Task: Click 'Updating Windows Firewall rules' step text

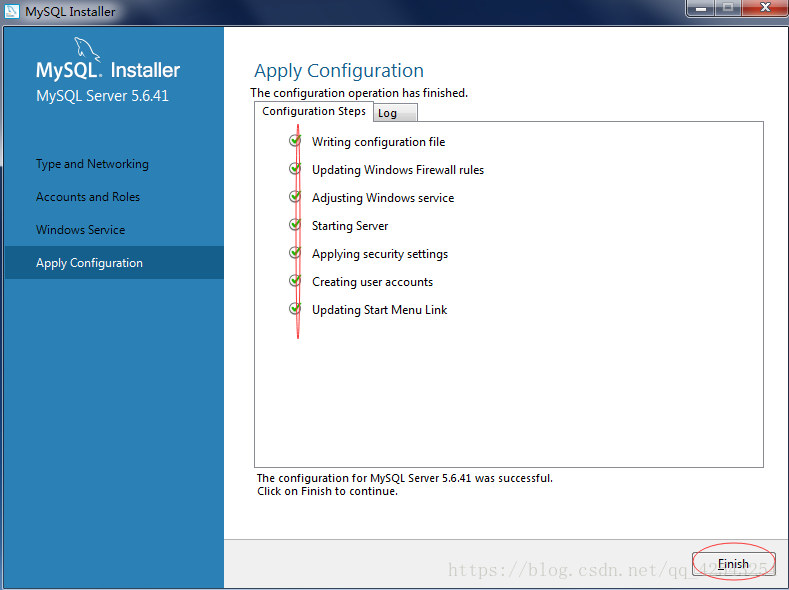Action: pos(398,170)
